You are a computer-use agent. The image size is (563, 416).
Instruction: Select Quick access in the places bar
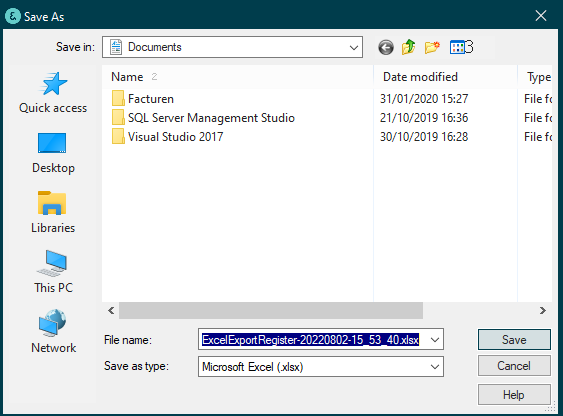tap(53, 93)
